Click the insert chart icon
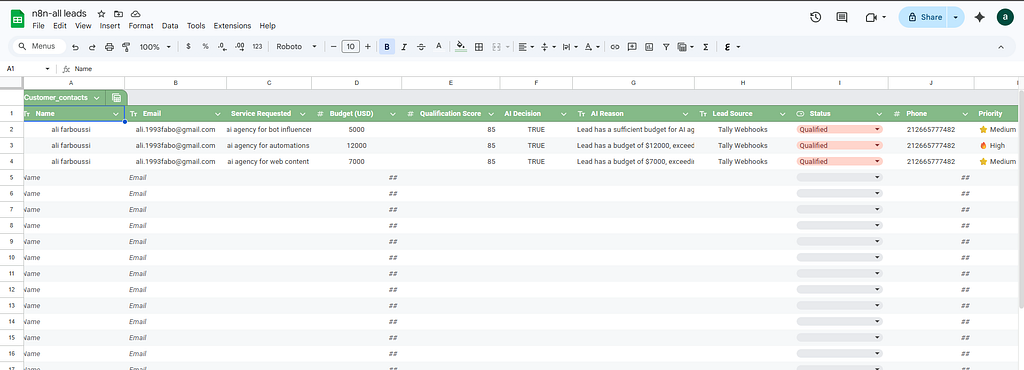Screen dimensions: 1024x370 (648, 47)
